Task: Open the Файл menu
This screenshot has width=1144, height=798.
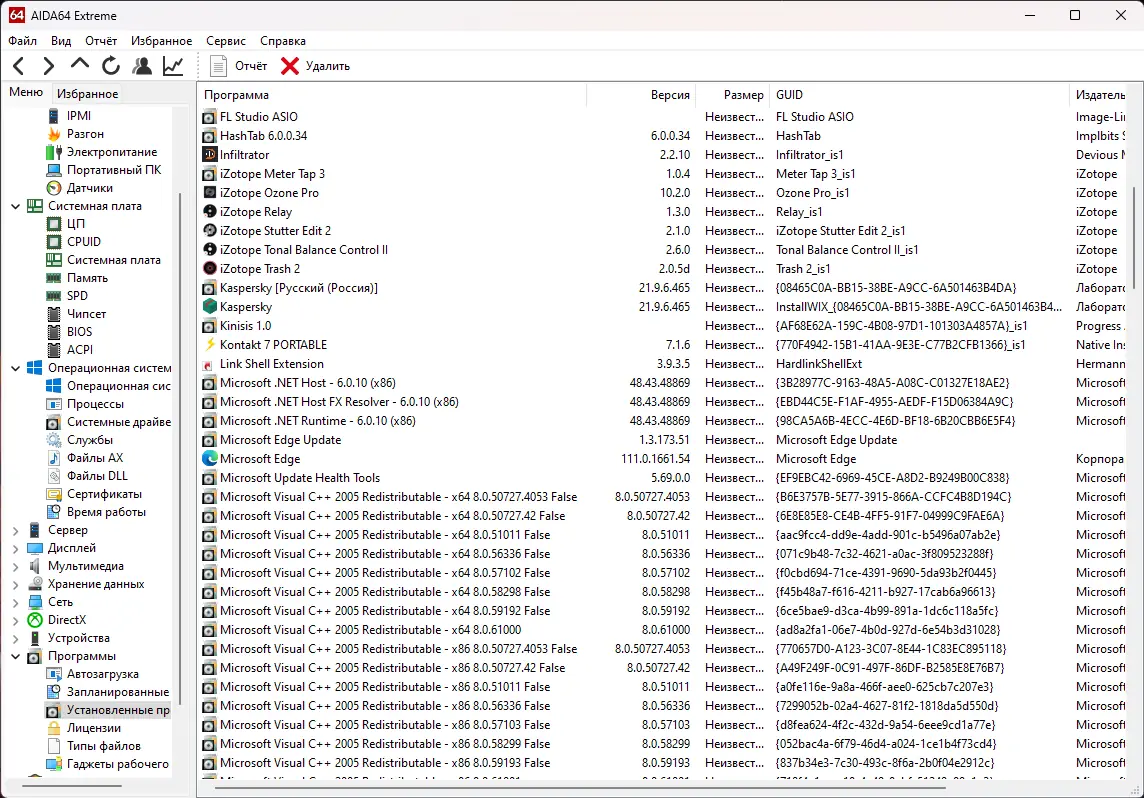Action: pyautogui.click(x=23, y=41)
